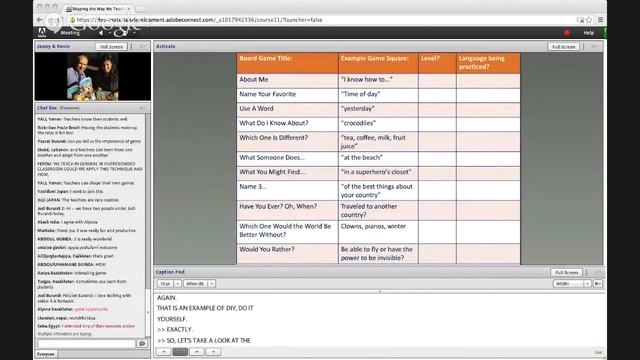640x360 pixels.
Task: Make the Caption Pod full screen
Action: [567, 272]
